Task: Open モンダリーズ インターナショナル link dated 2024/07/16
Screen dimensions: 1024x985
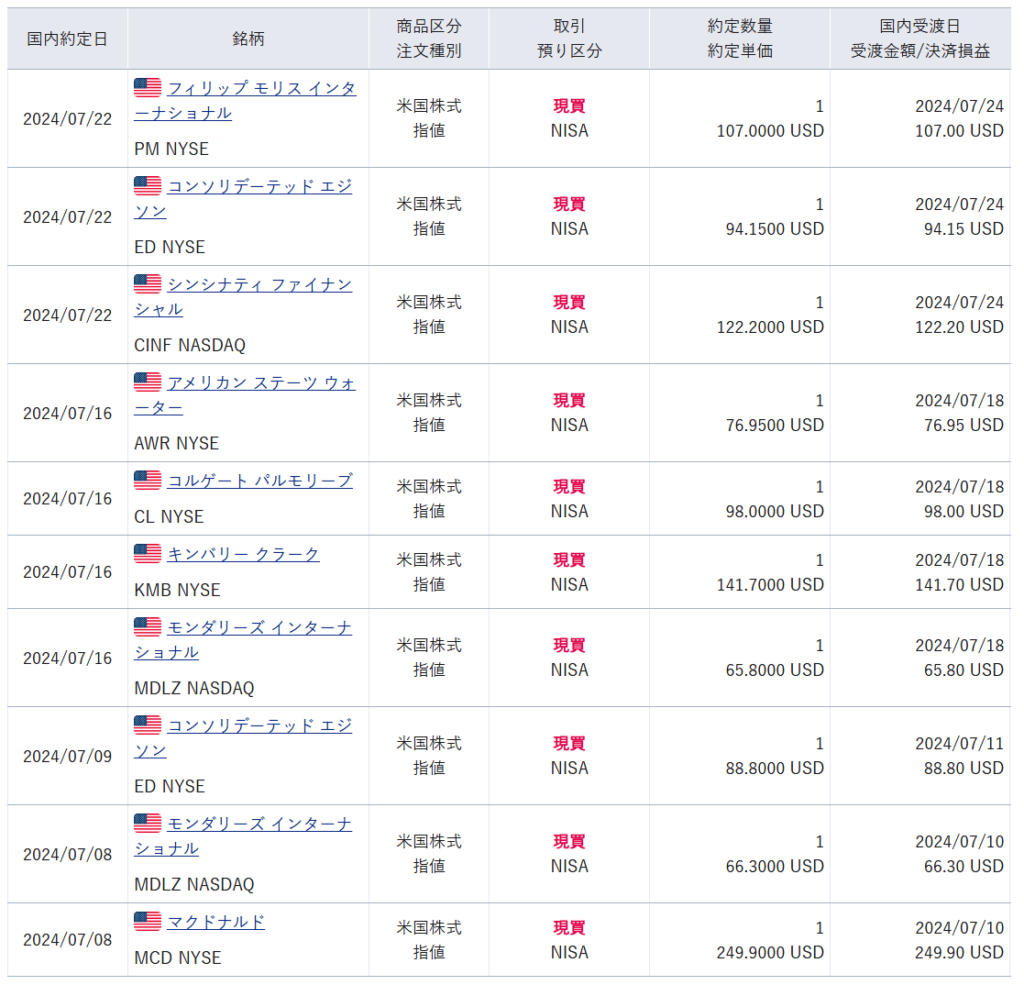Action: click(x=259, y=628)
